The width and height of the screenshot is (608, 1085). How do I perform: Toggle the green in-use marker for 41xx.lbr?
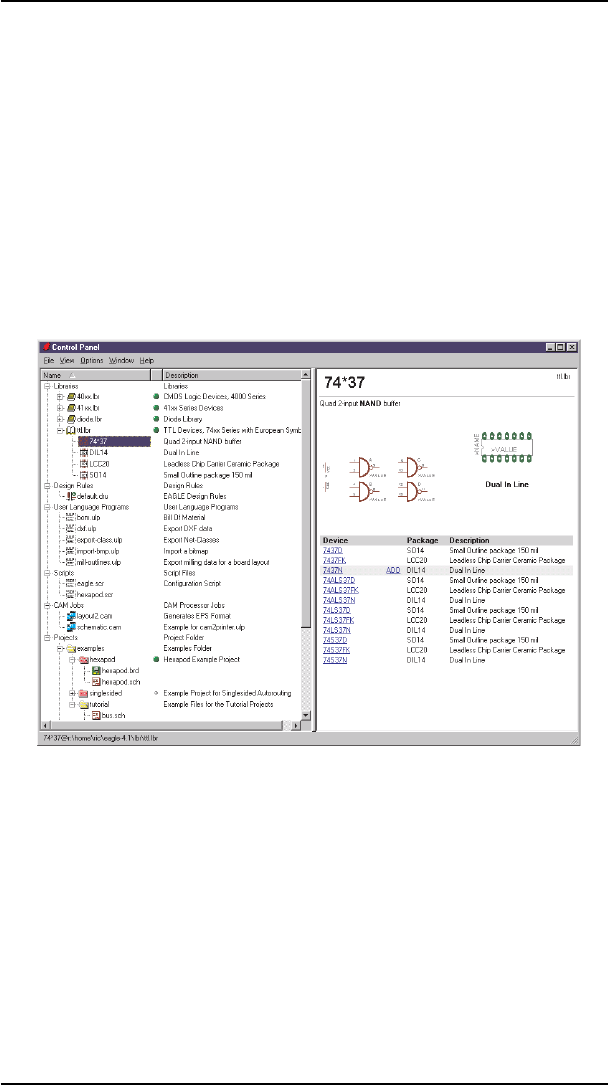156,408
